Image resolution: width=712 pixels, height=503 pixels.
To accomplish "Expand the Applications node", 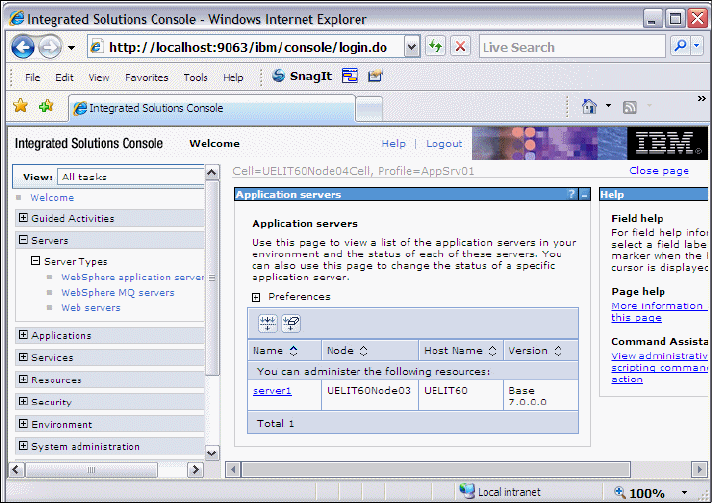I will coord(23,335).
